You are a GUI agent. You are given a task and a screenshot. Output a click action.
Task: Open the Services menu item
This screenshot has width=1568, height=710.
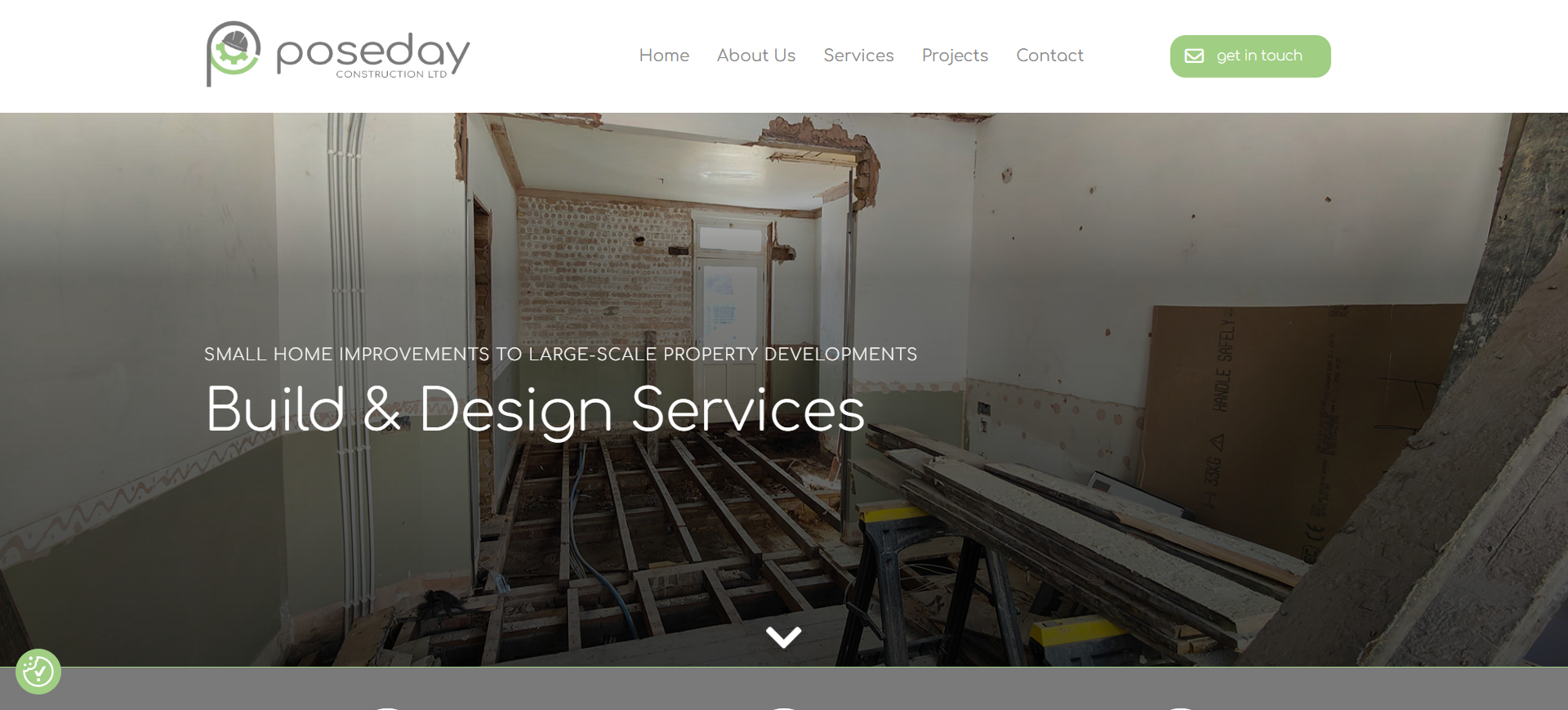coord(858,56)
